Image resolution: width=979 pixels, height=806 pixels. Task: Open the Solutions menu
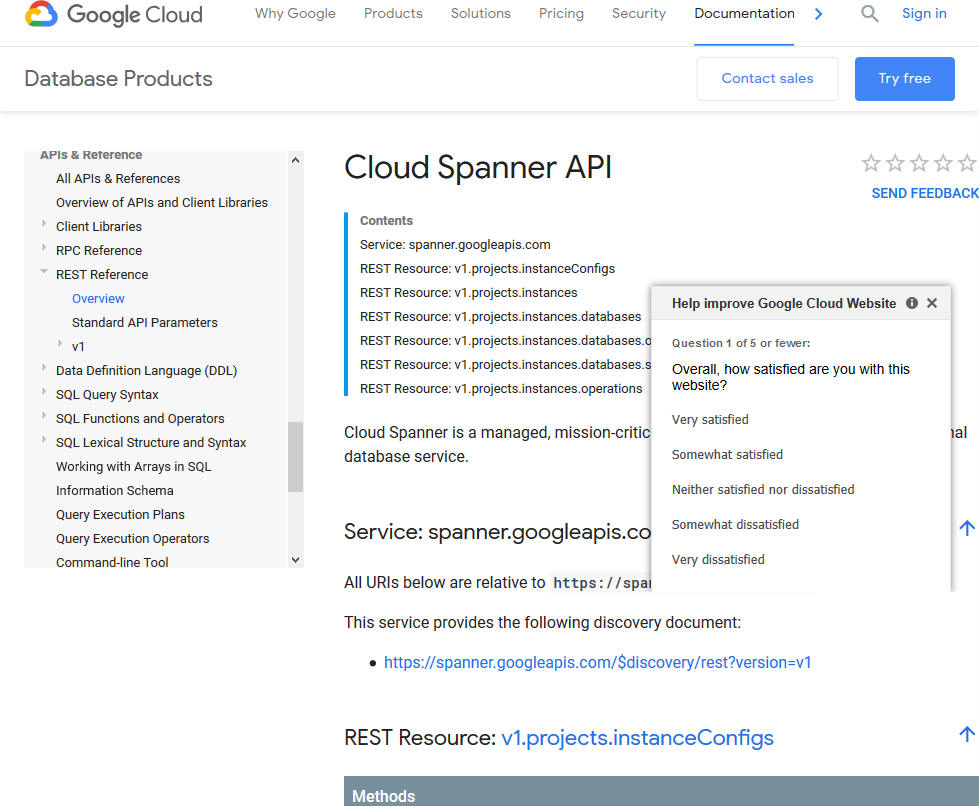480,14
